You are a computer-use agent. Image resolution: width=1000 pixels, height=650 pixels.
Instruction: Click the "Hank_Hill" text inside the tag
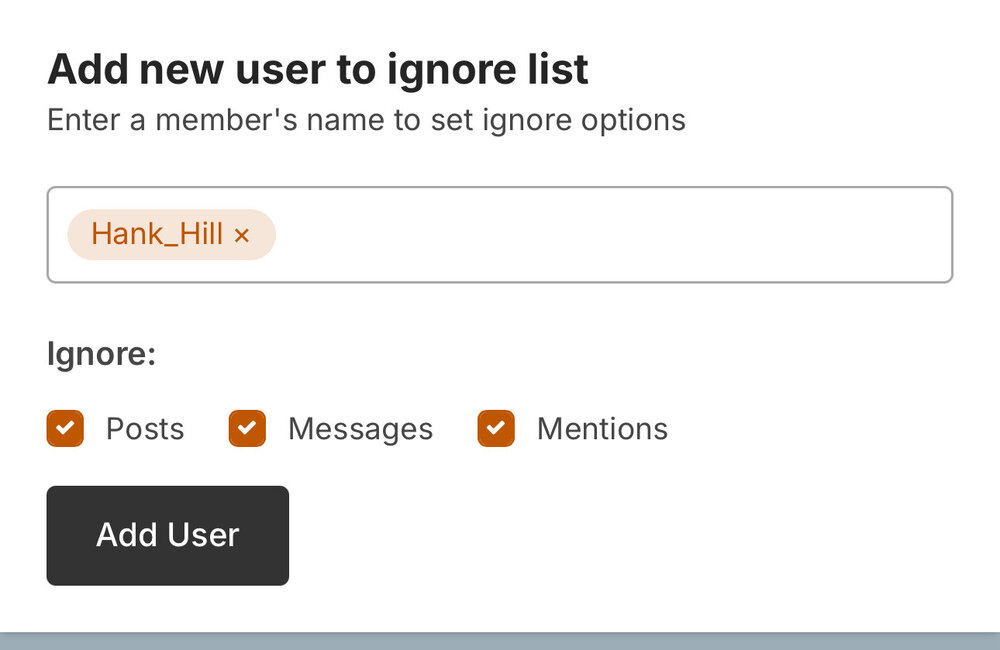[157, 235]
